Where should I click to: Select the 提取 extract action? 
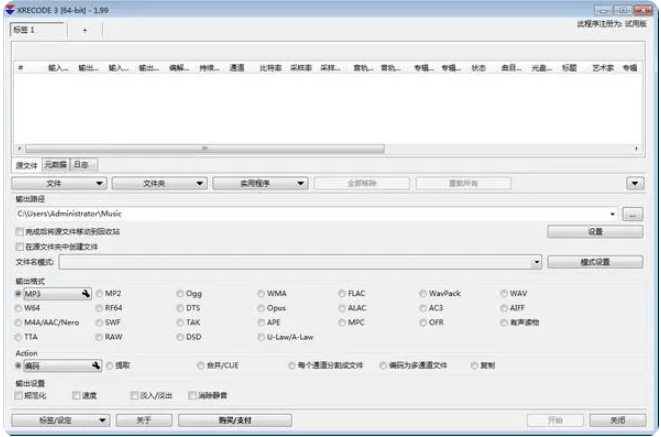[110, 365]
